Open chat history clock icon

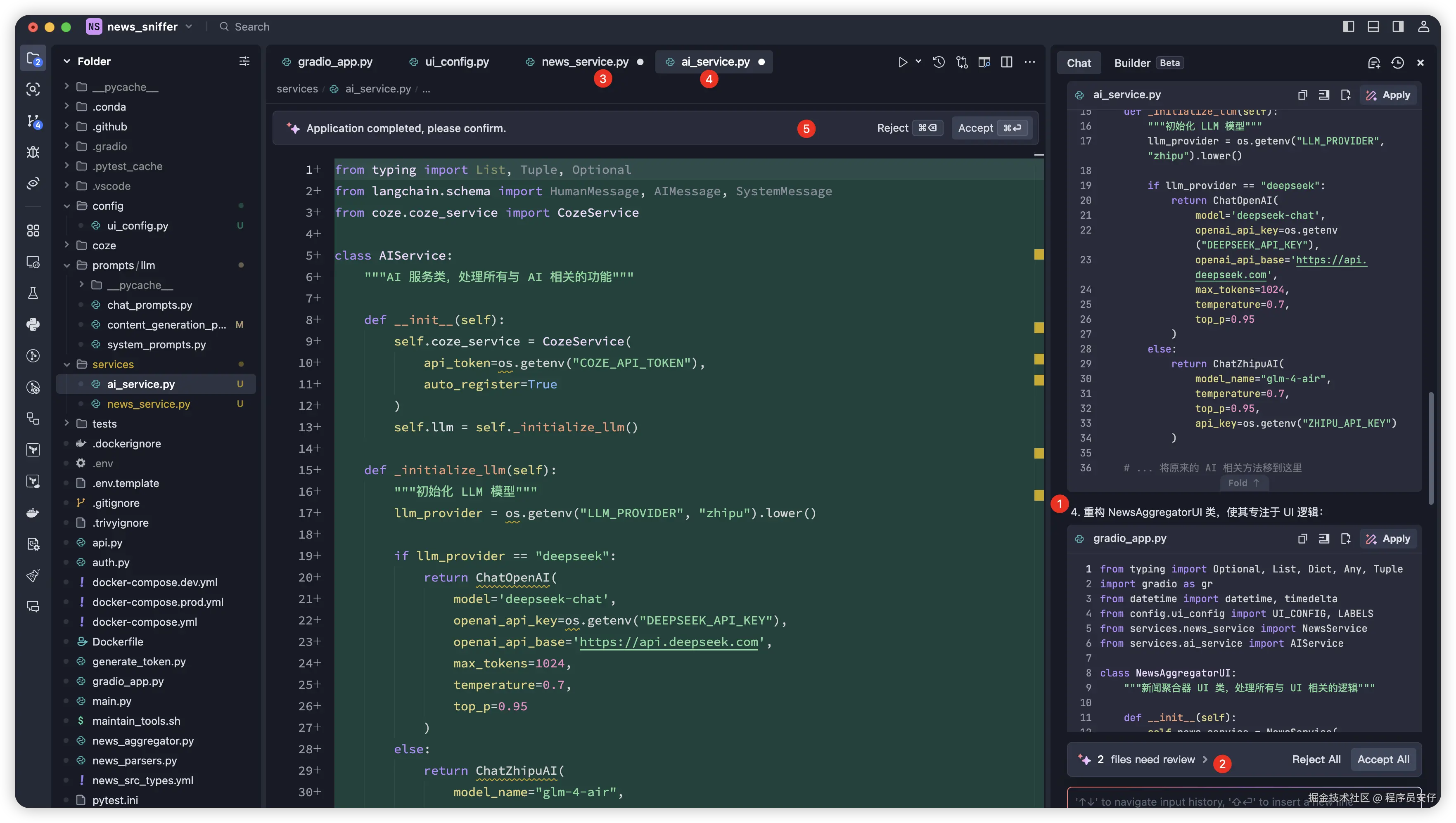point(1397,63)
